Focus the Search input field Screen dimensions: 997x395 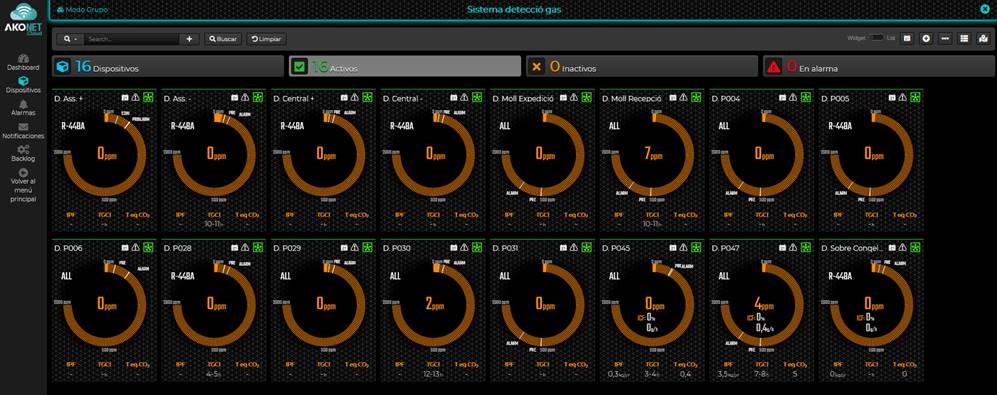coord(131,39)
